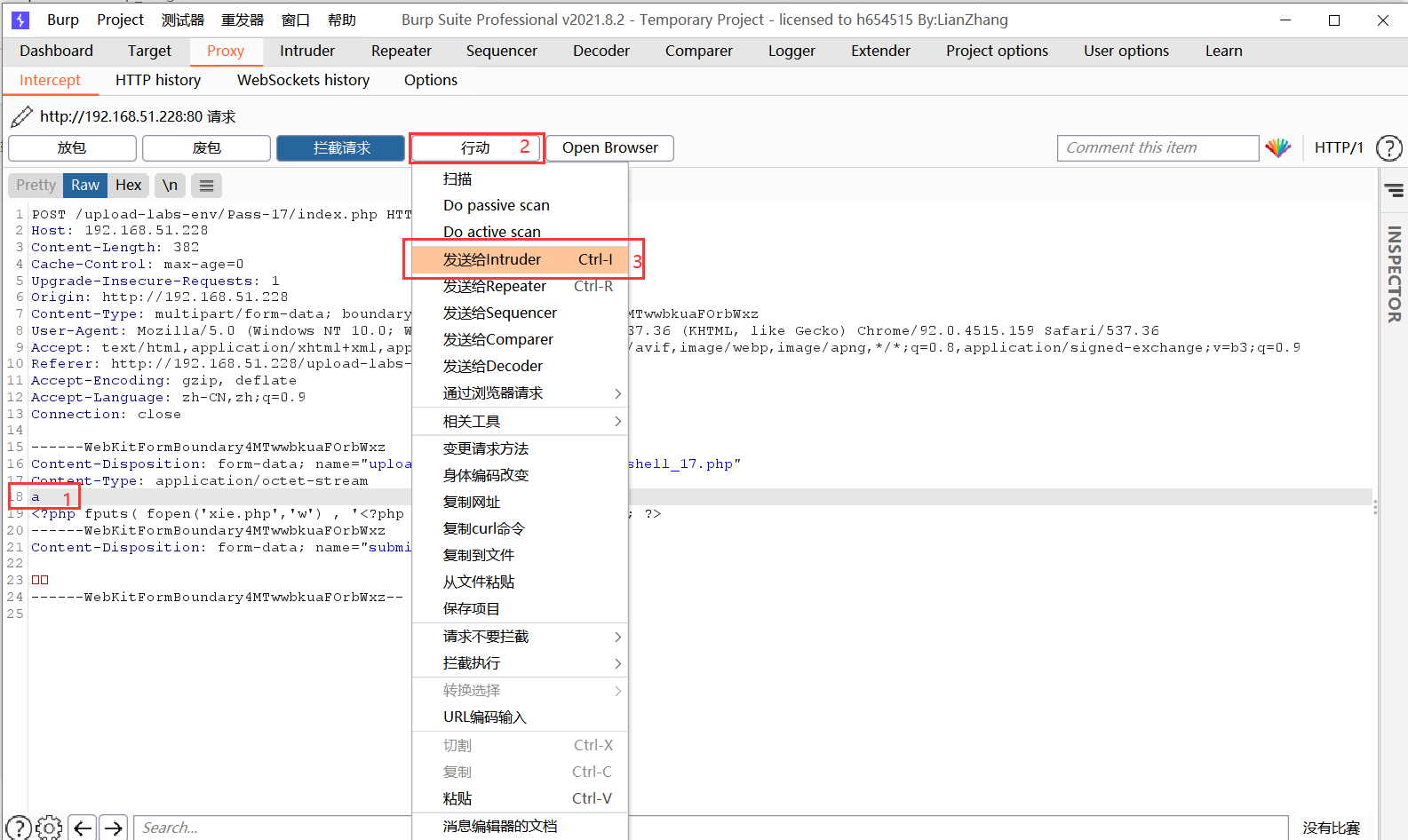Open the 帮助 help menu
Screen dimensions: 1408x840
click(342, 20)
